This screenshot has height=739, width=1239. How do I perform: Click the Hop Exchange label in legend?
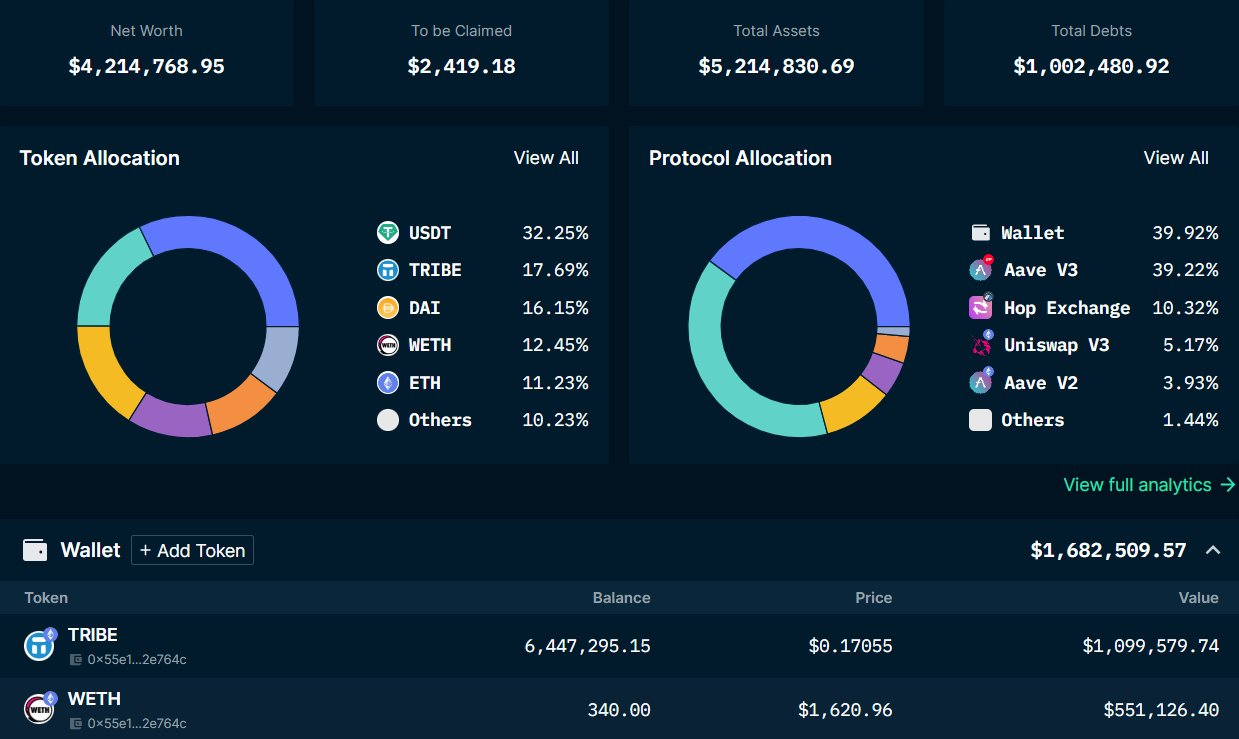click(x=1067, y=308)
